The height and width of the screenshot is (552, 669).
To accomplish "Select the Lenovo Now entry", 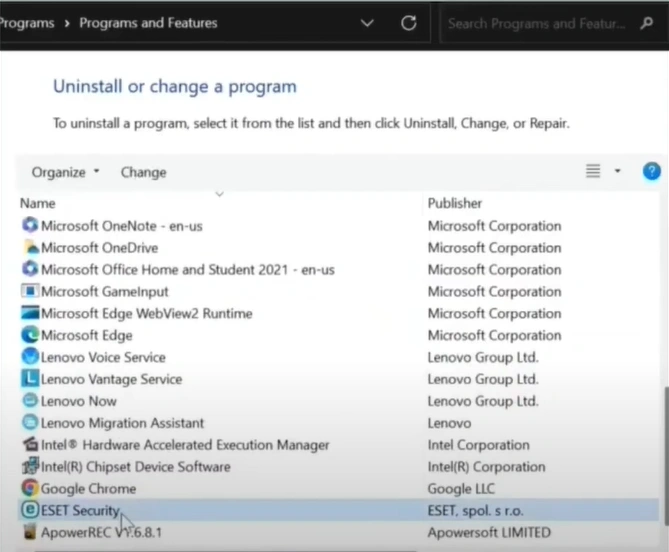I will coord(79,401).
